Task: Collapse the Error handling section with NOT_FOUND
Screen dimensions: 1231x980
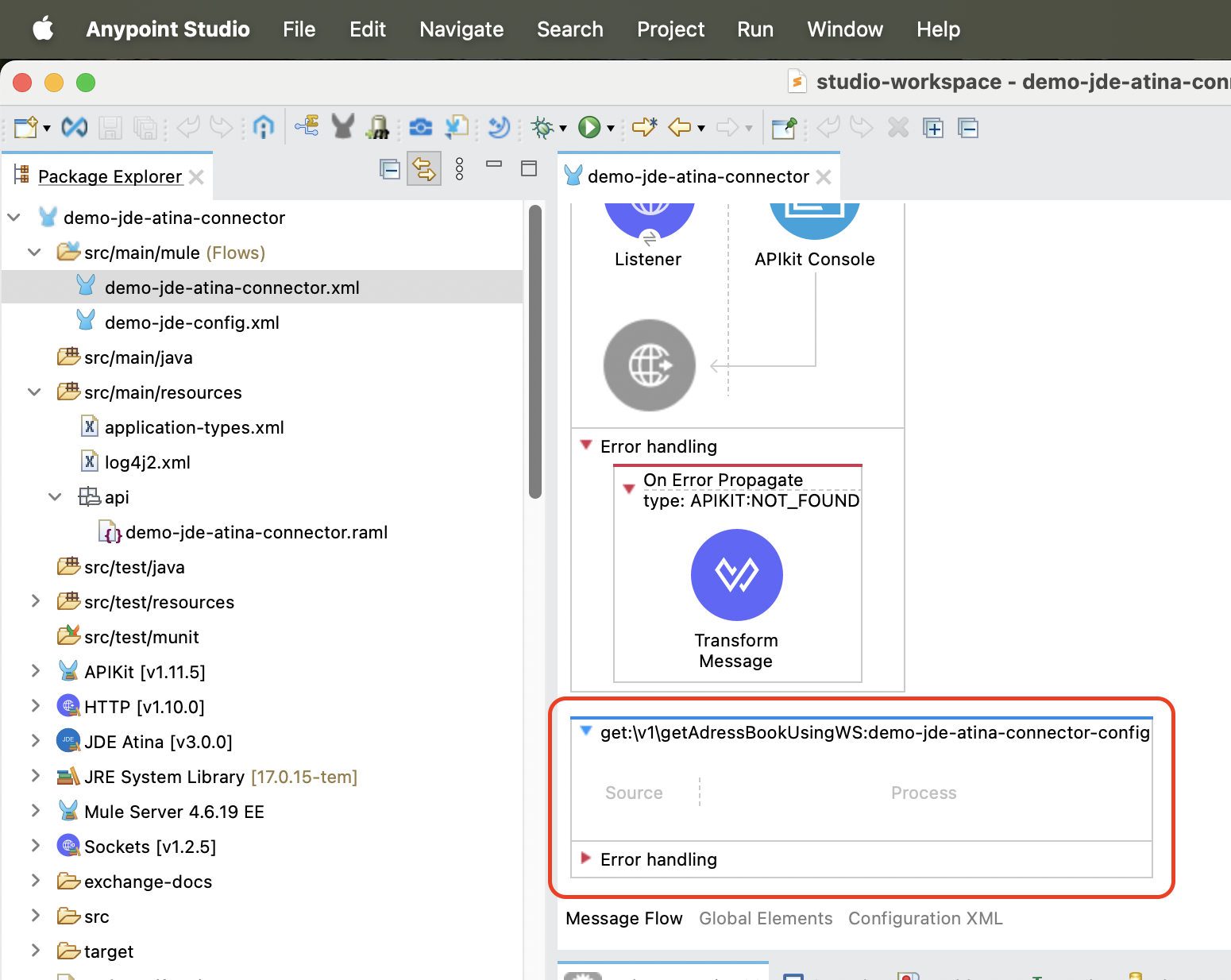Action: tap(586, 446)
